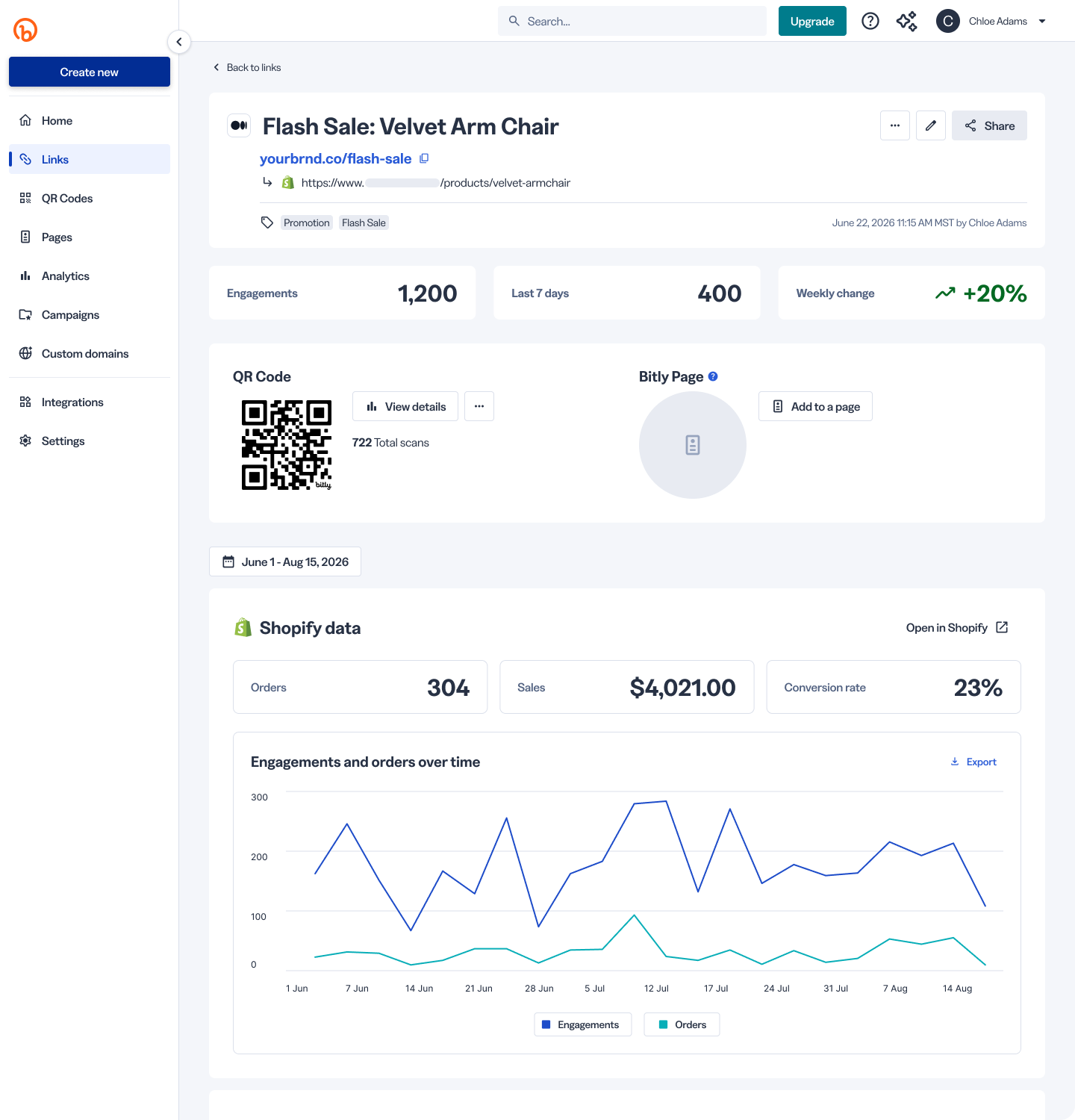Image resolution: width=1075 pixels, height=1120 pixels.
Task: Copy the short link with copy icon
Action: [424, 158]
